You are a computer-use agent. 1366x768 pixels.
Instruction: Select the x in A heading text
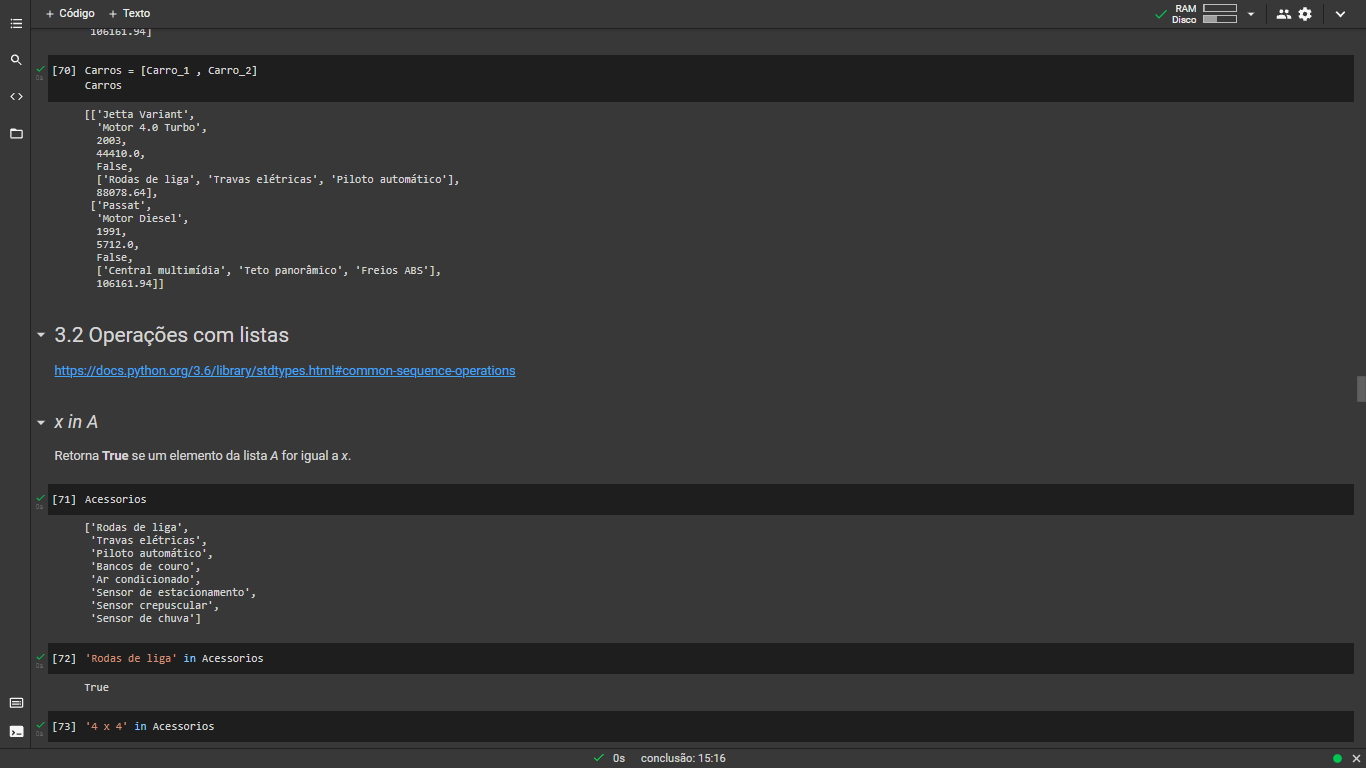pyautogui.click(x=76, y=422)
